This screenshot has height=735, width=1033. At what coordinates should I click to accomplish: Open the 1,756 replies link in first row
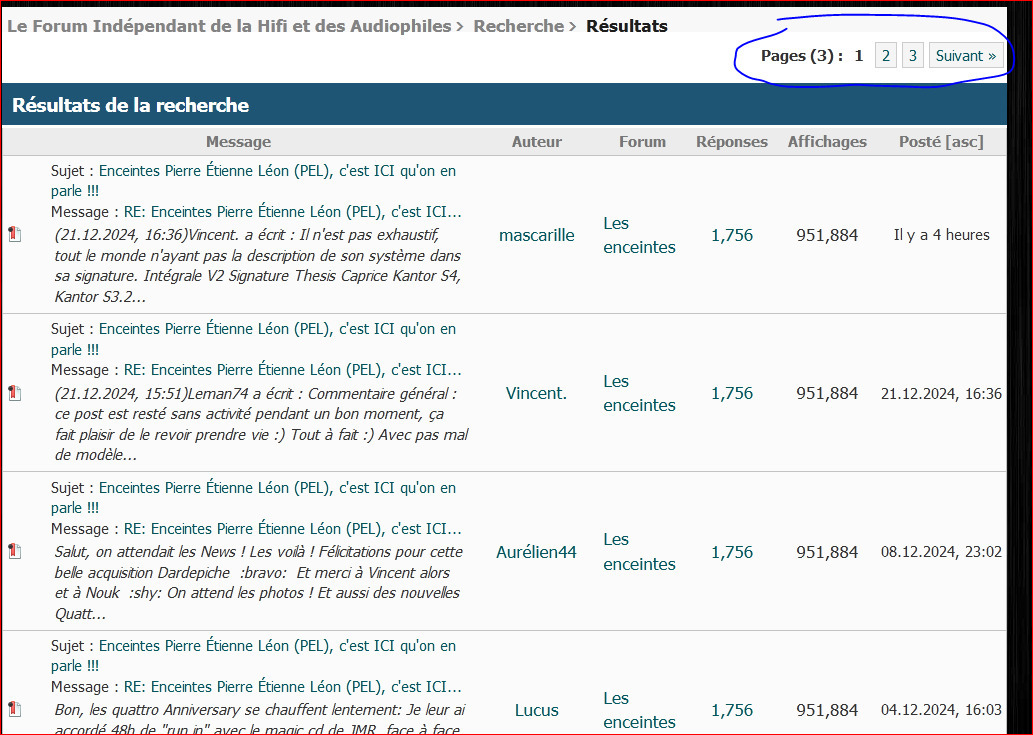[x=732, y=235]
